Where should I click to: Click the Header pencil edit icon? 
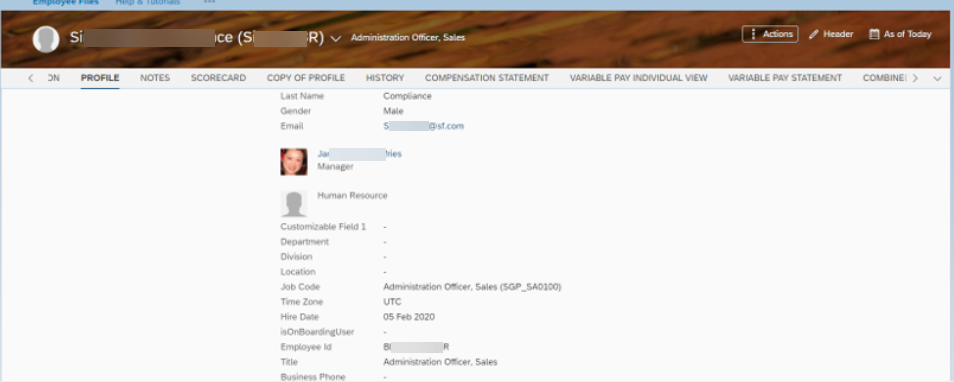pos(813,35)
